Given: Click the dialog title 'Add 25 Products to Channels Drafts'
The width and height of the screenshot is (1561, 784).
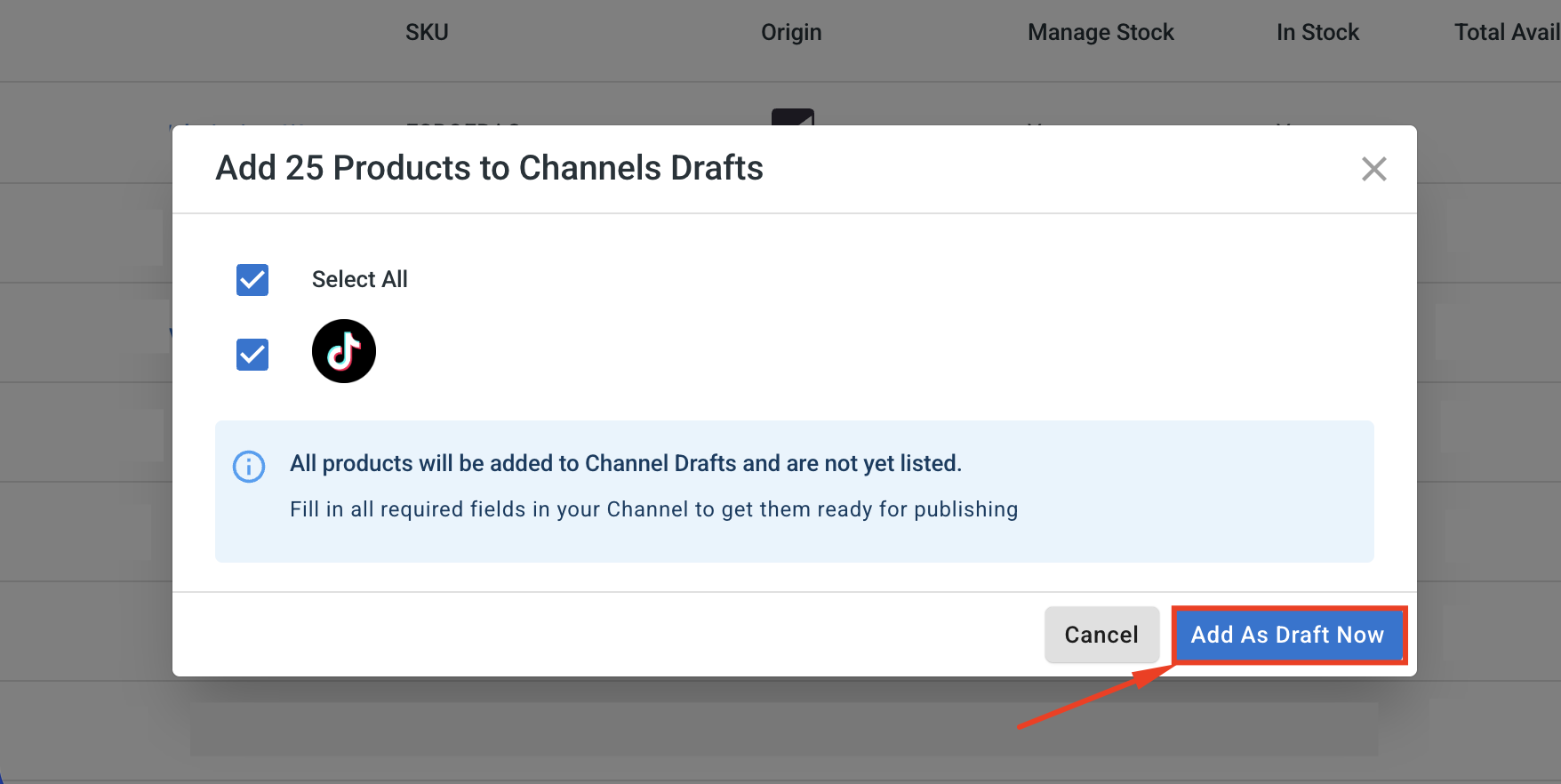Looking at the screenshot, I should (x=490, y=168).
